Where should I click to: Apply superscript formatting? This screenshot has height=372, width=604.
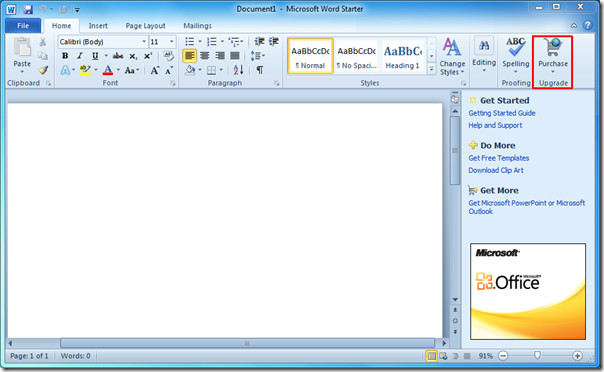[x=148, y=56]
